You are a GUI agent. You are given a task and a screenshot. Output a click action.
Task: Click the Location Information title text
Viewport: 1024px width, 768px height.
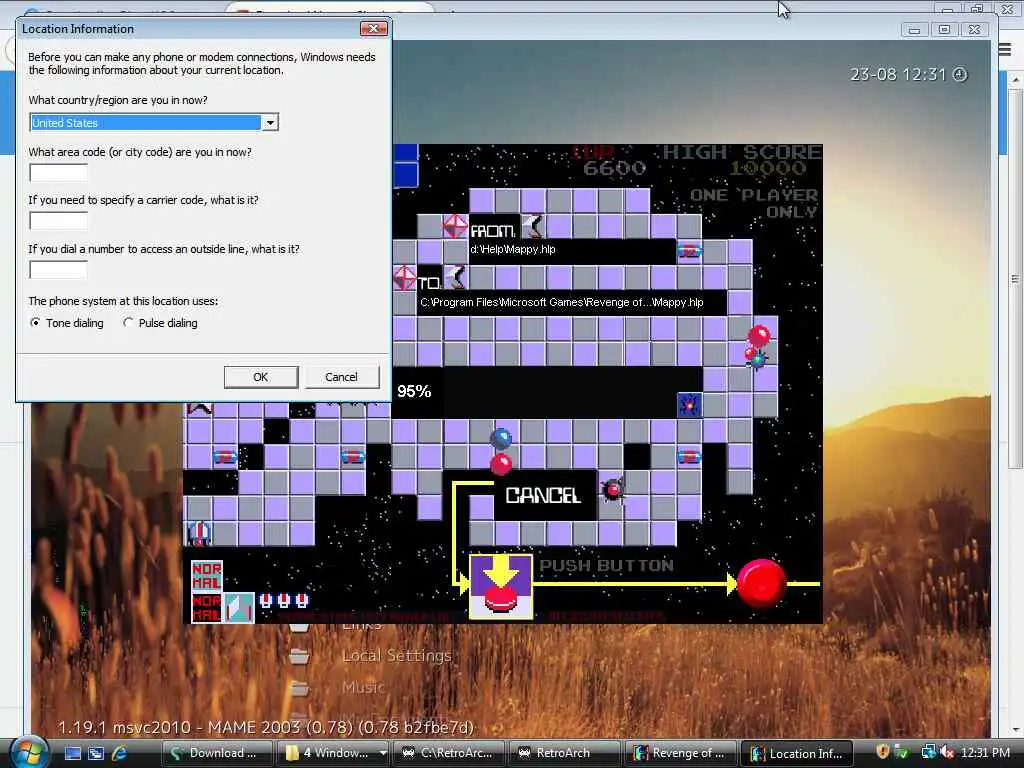[x=78, y=29]
